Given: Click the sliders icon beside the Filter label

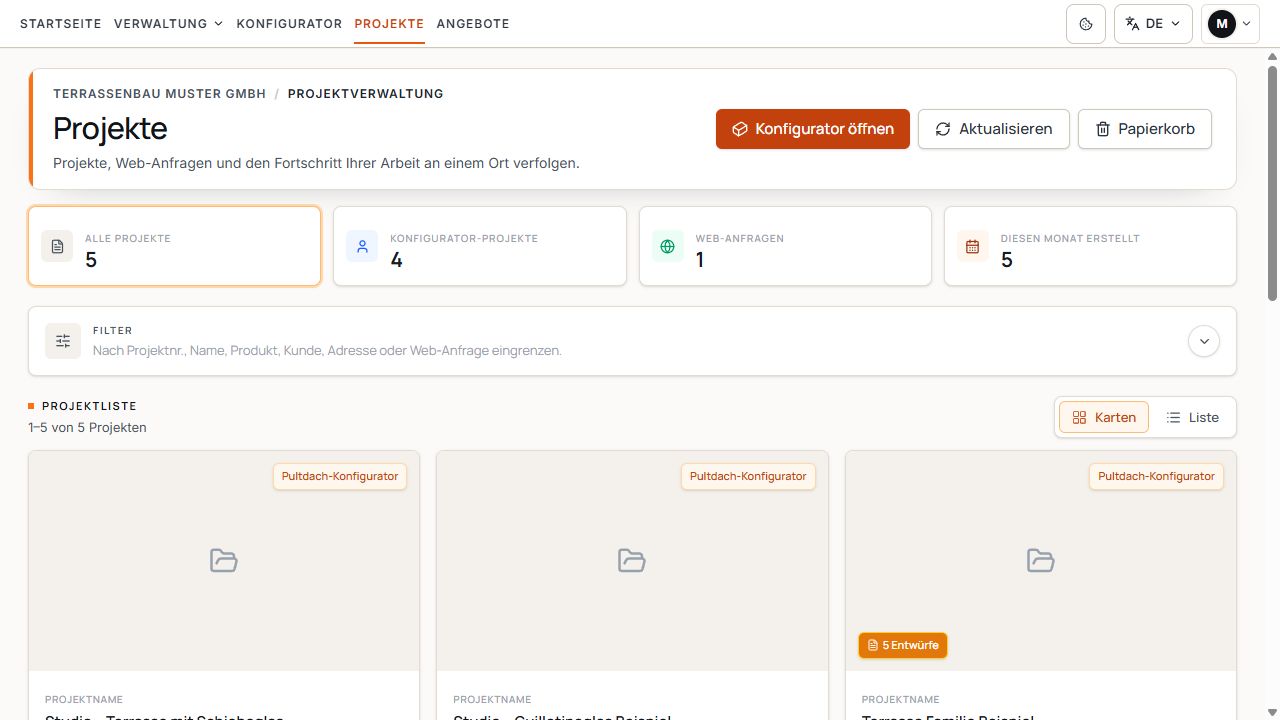Looking at the screenshot, I should point(63,341).
